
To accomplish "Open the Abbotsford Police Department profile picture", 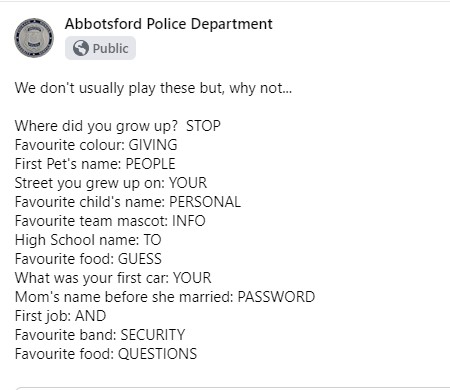I will (34, 38).
